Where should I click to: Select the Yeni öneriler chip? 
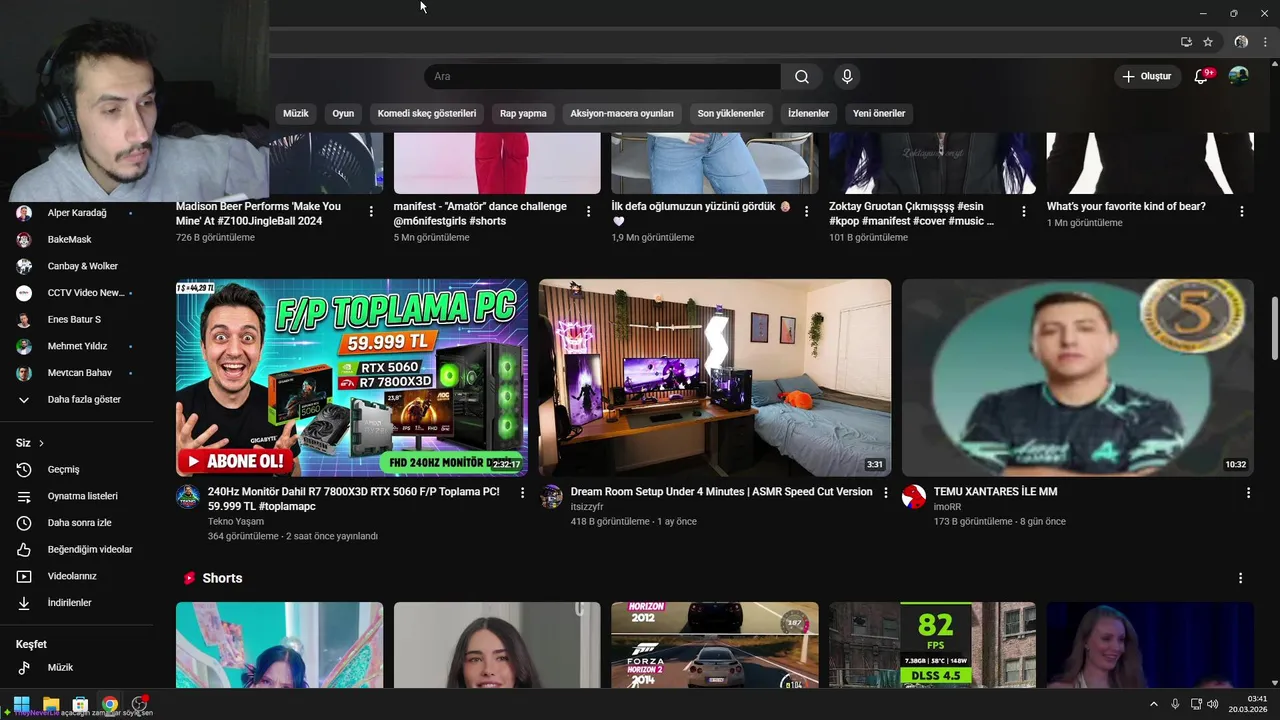pyautogui.click(x=879, y=114)
